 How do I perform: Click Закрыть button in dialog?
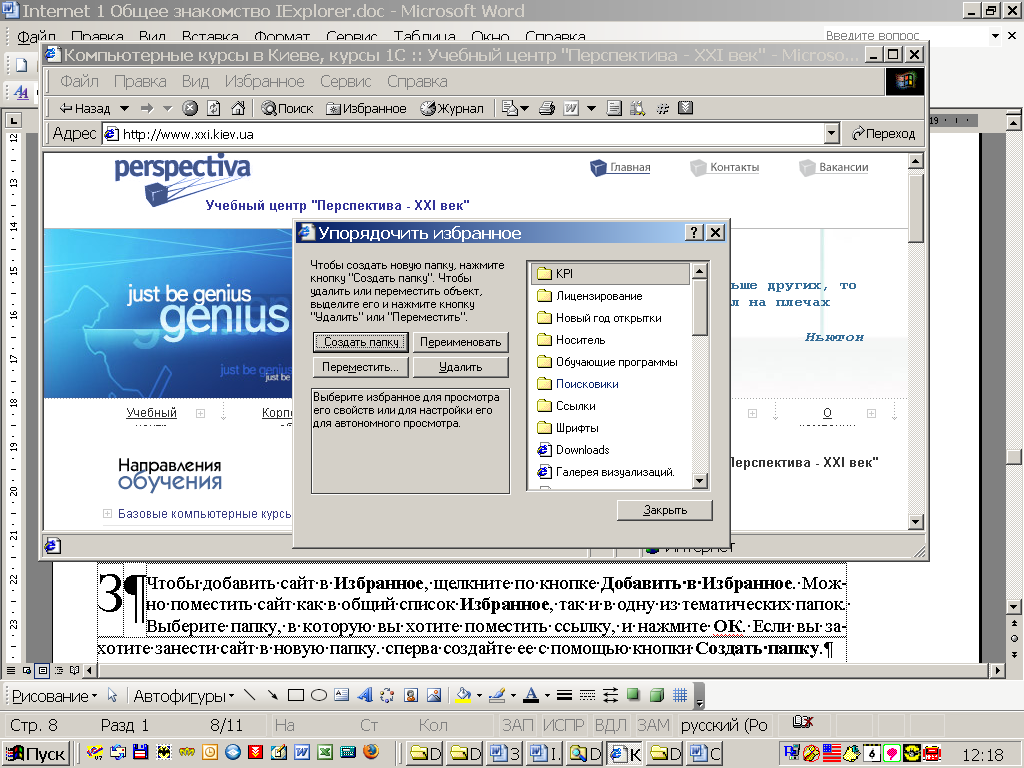point(665,510)
